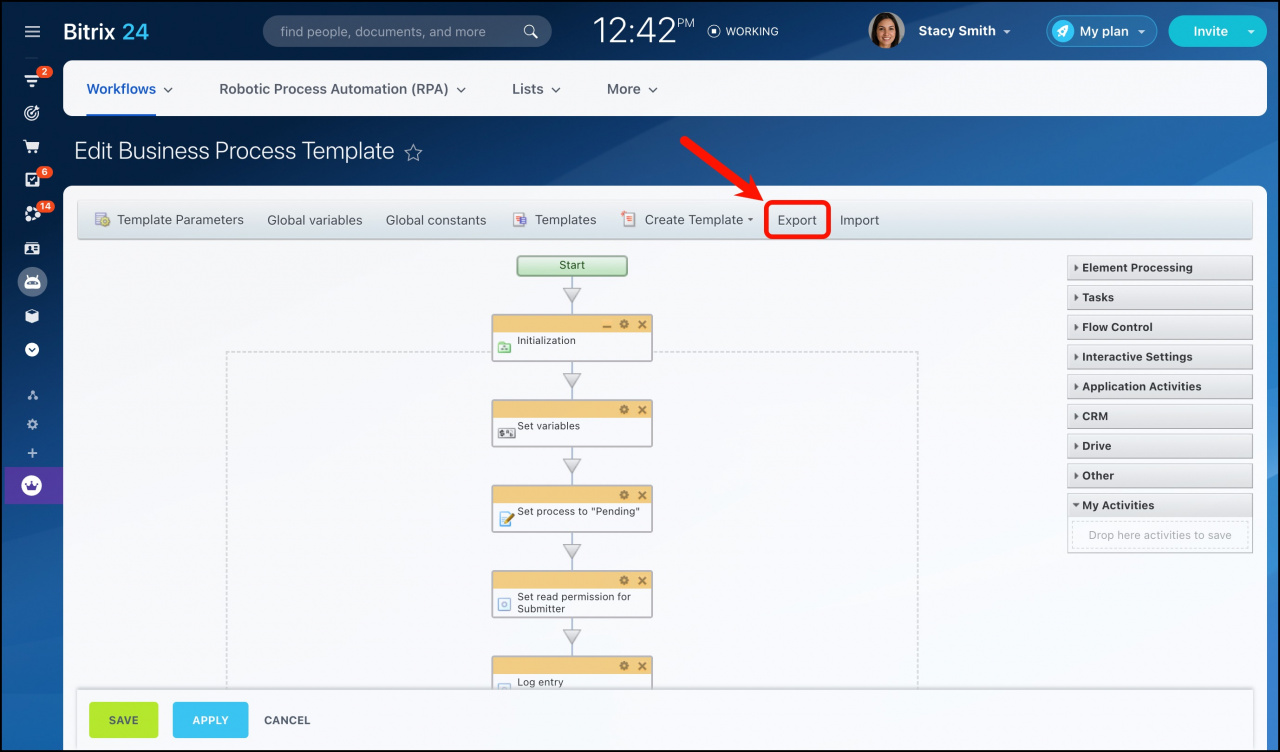The height and width of the screenshot is (752, 1280).
Task: Expand the Other activity group
Action: coord(1160,476)
